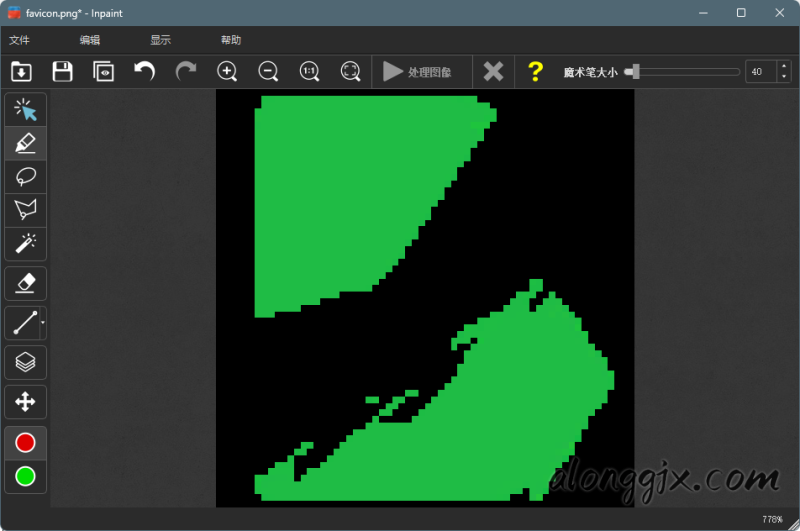
Task: Pick the Magic wand tool
Action: (x=26, y=242)
